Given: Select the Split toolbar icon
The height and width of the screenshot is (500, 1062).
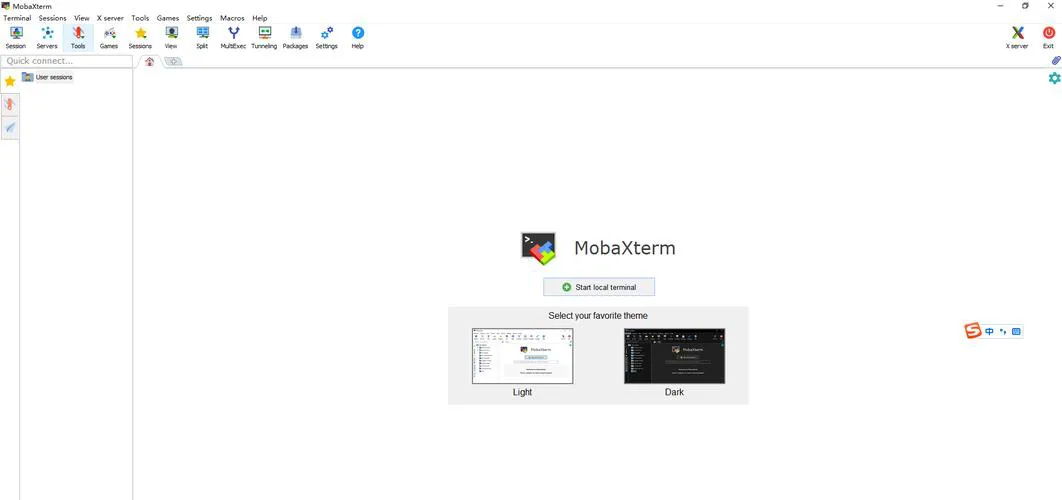Looking at the screenshot, I should click(x=202, y=37).
